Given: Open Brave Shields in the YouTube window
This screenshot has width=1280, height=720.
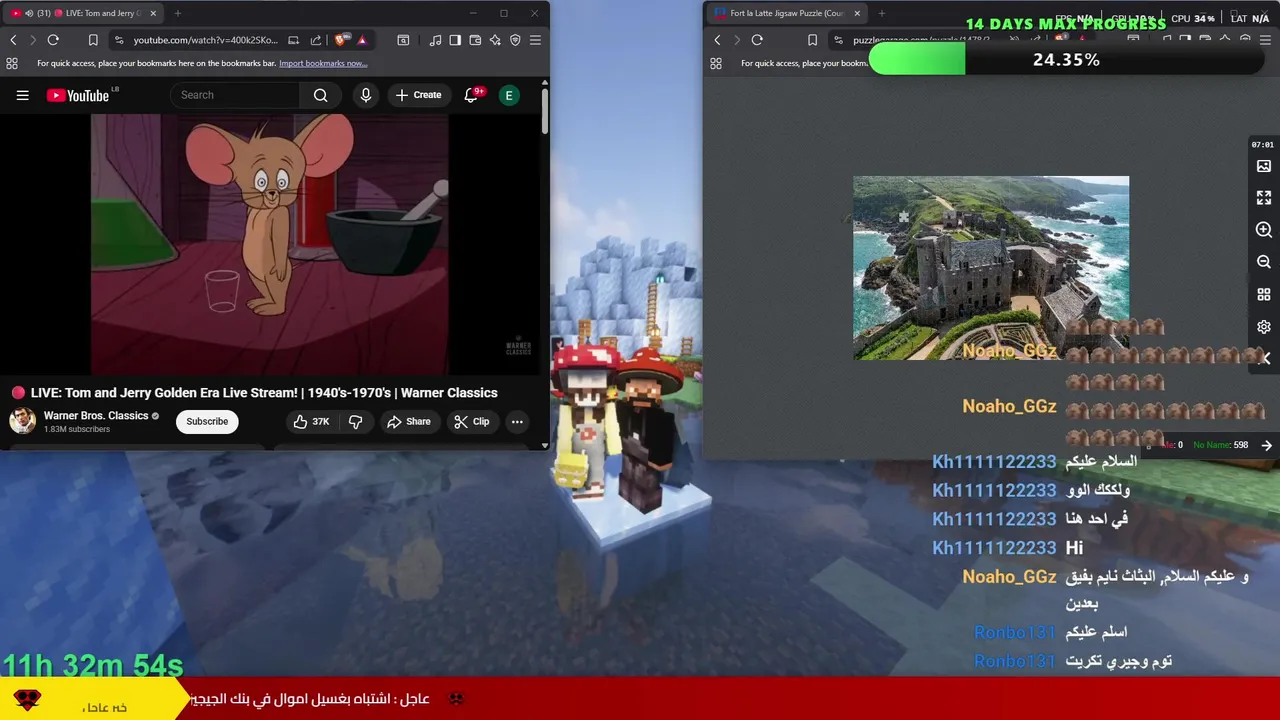Looking at the screenshot, I should (x=341, y=40).
